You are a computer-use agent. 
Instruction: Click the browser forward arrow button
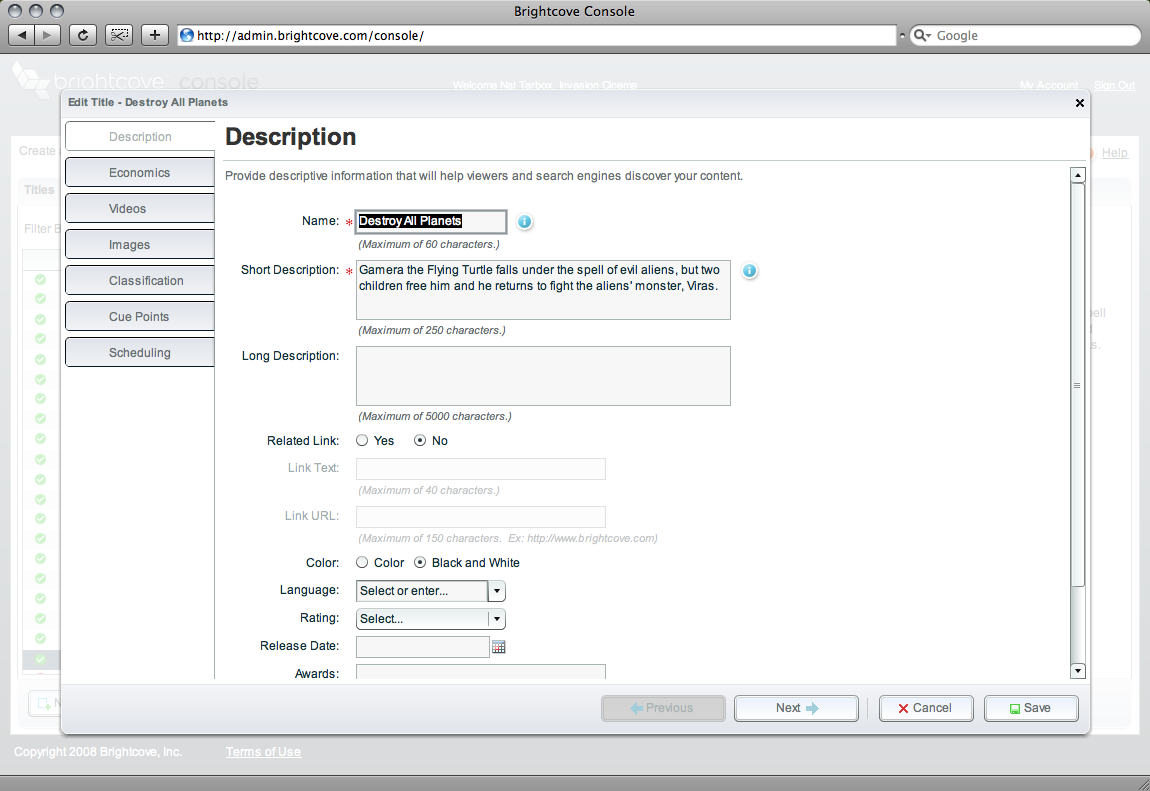(48, 35)
